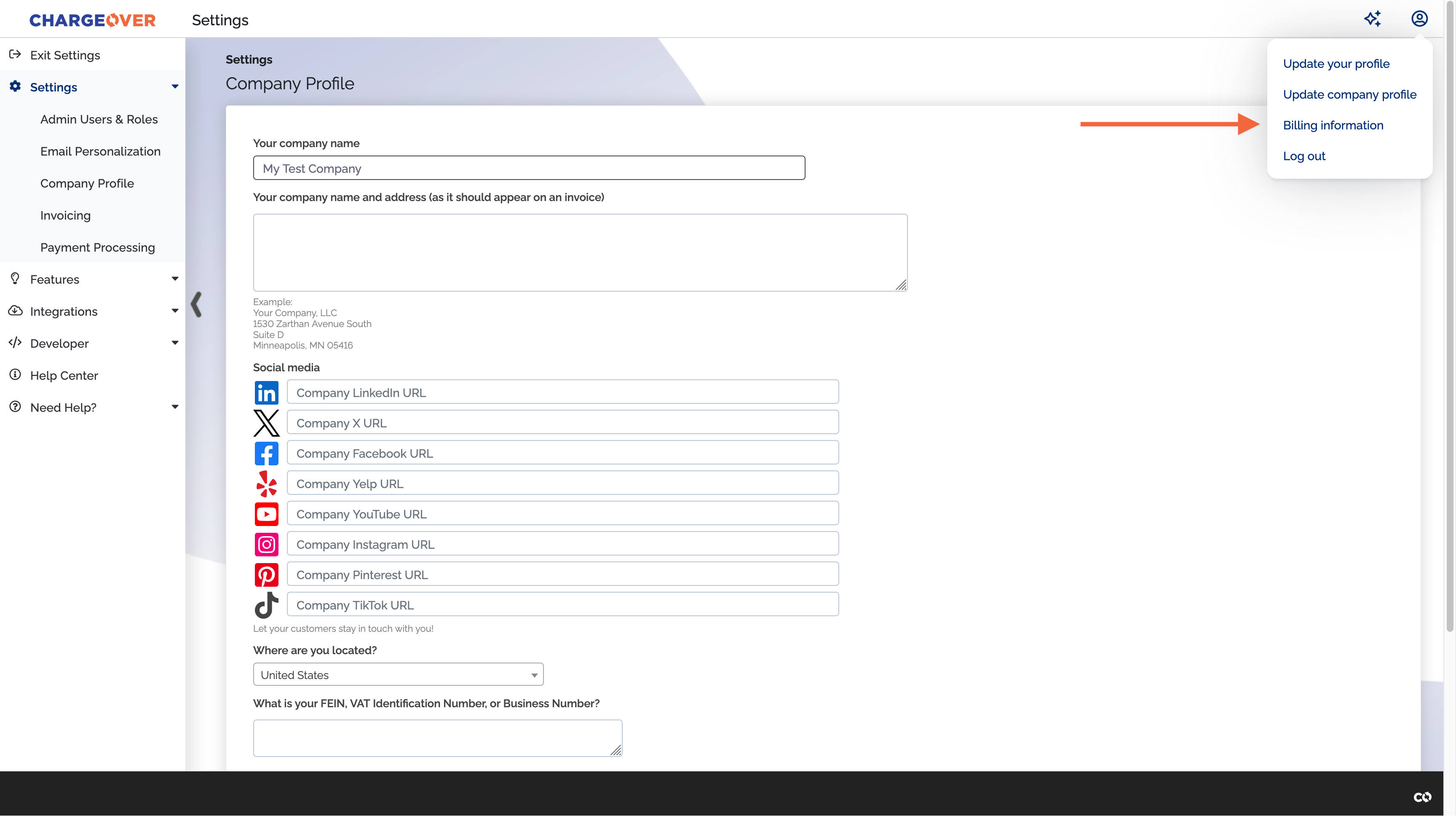Go to Payment Processing settings

[x=97, y=247]
